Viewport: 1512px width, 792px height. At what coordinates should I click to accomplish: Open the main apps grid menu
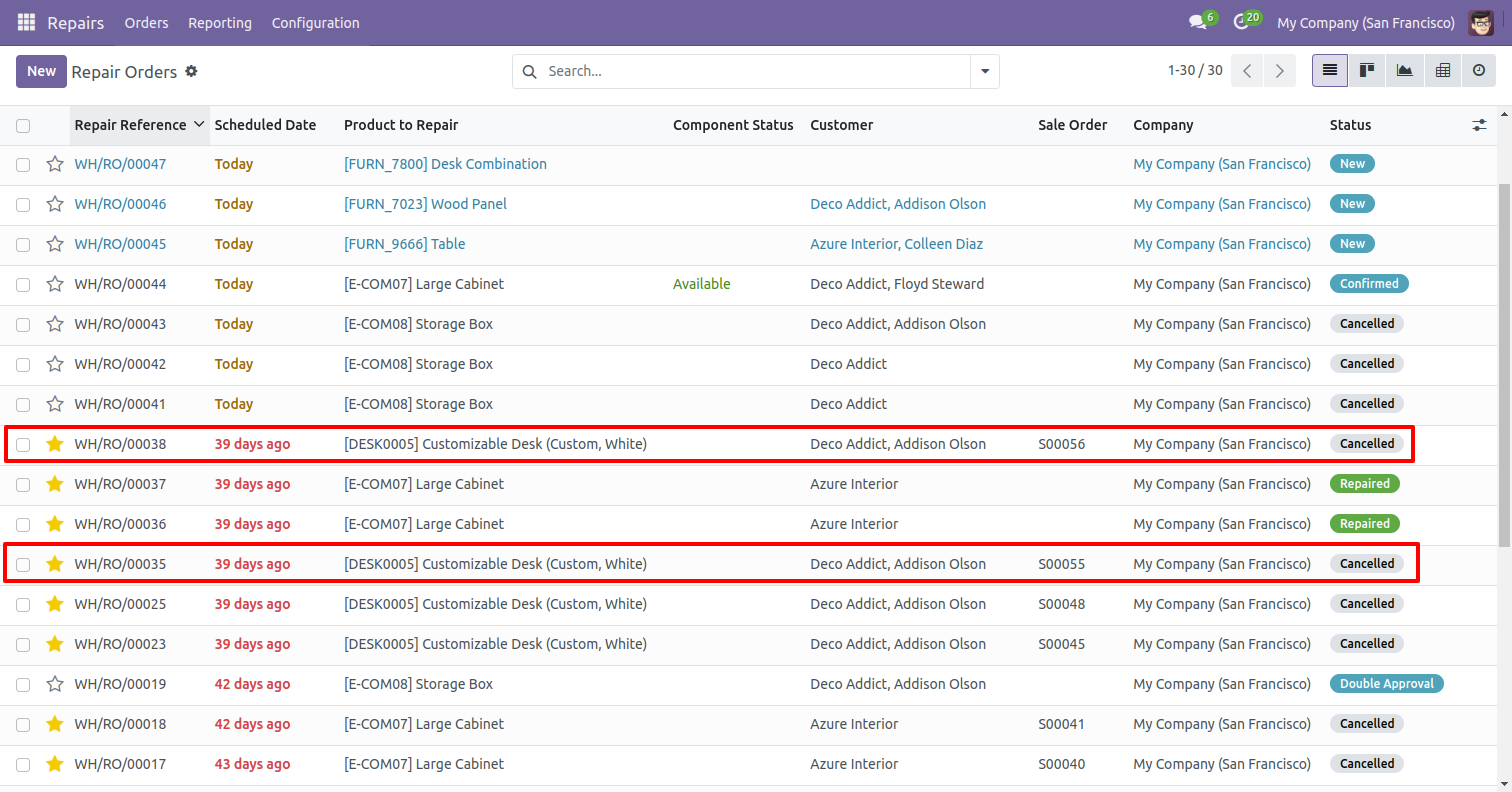click(26, 22)
